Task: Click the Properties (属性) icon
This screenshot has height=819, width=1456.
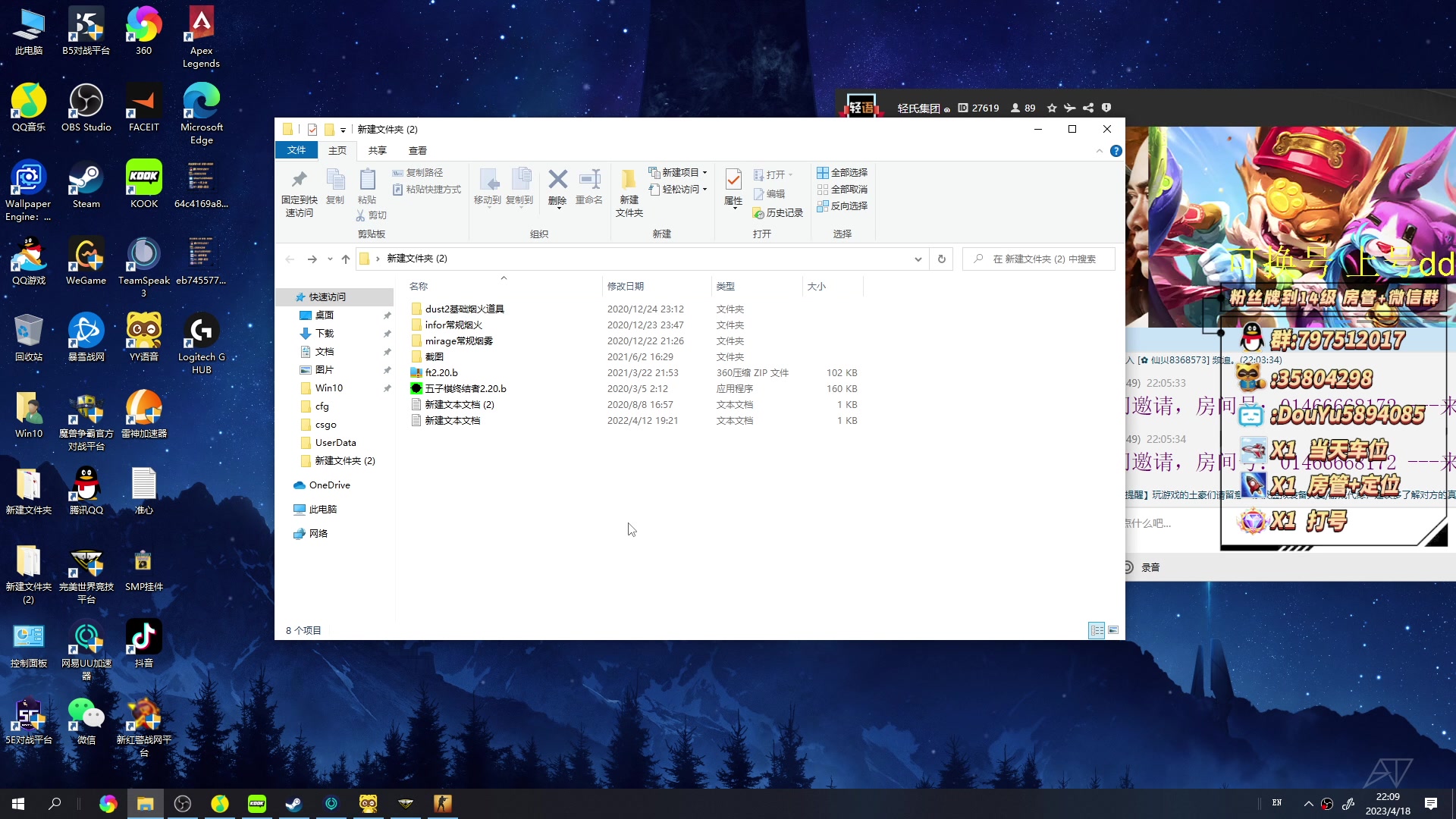Action: click(733, 180)
